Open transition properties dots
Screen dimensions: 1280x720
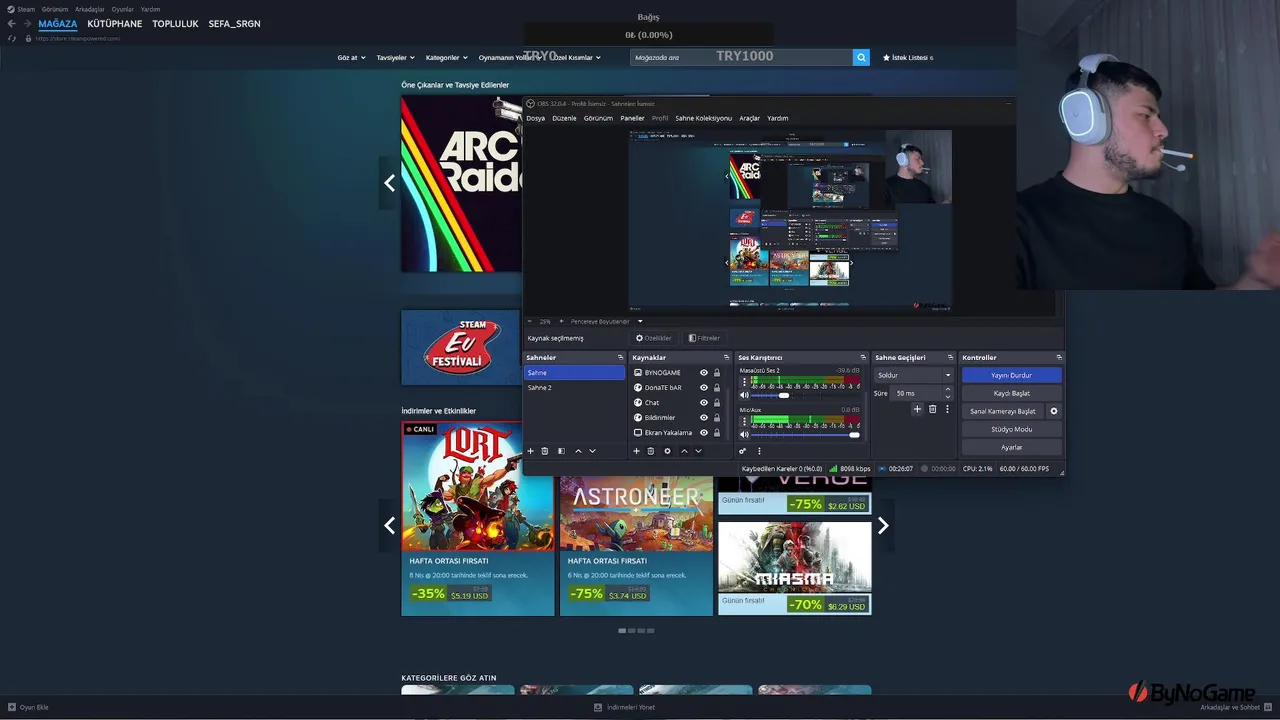point(947,409)
